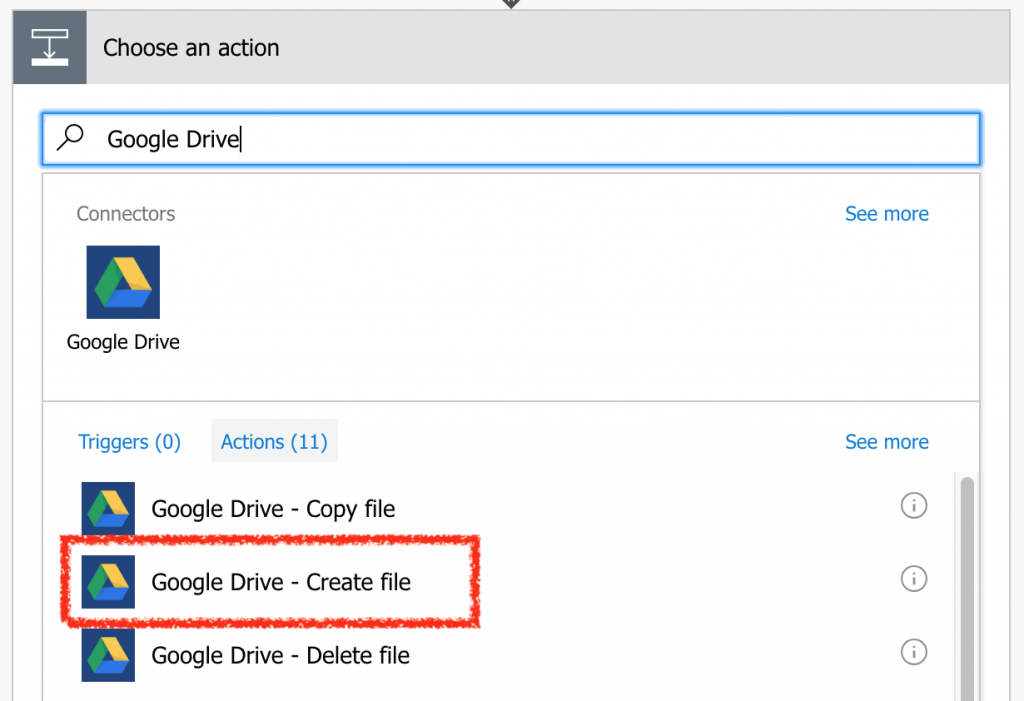Click the Google Drive connector label

tap(123, 342)
